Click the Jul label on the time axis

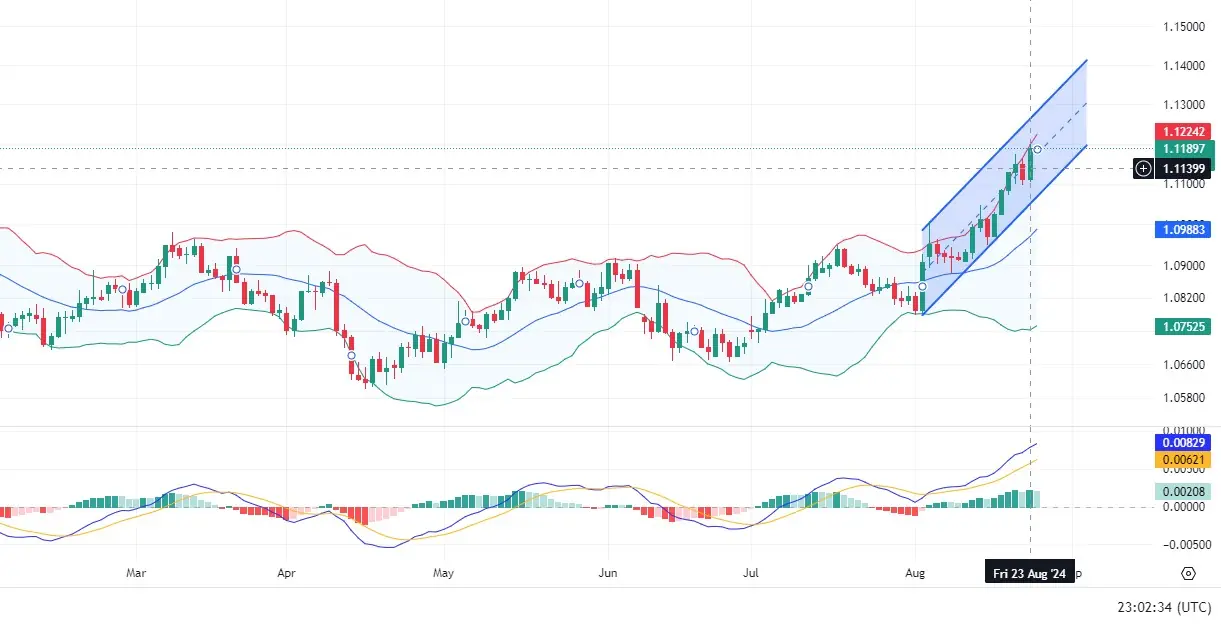coord(751,574)
